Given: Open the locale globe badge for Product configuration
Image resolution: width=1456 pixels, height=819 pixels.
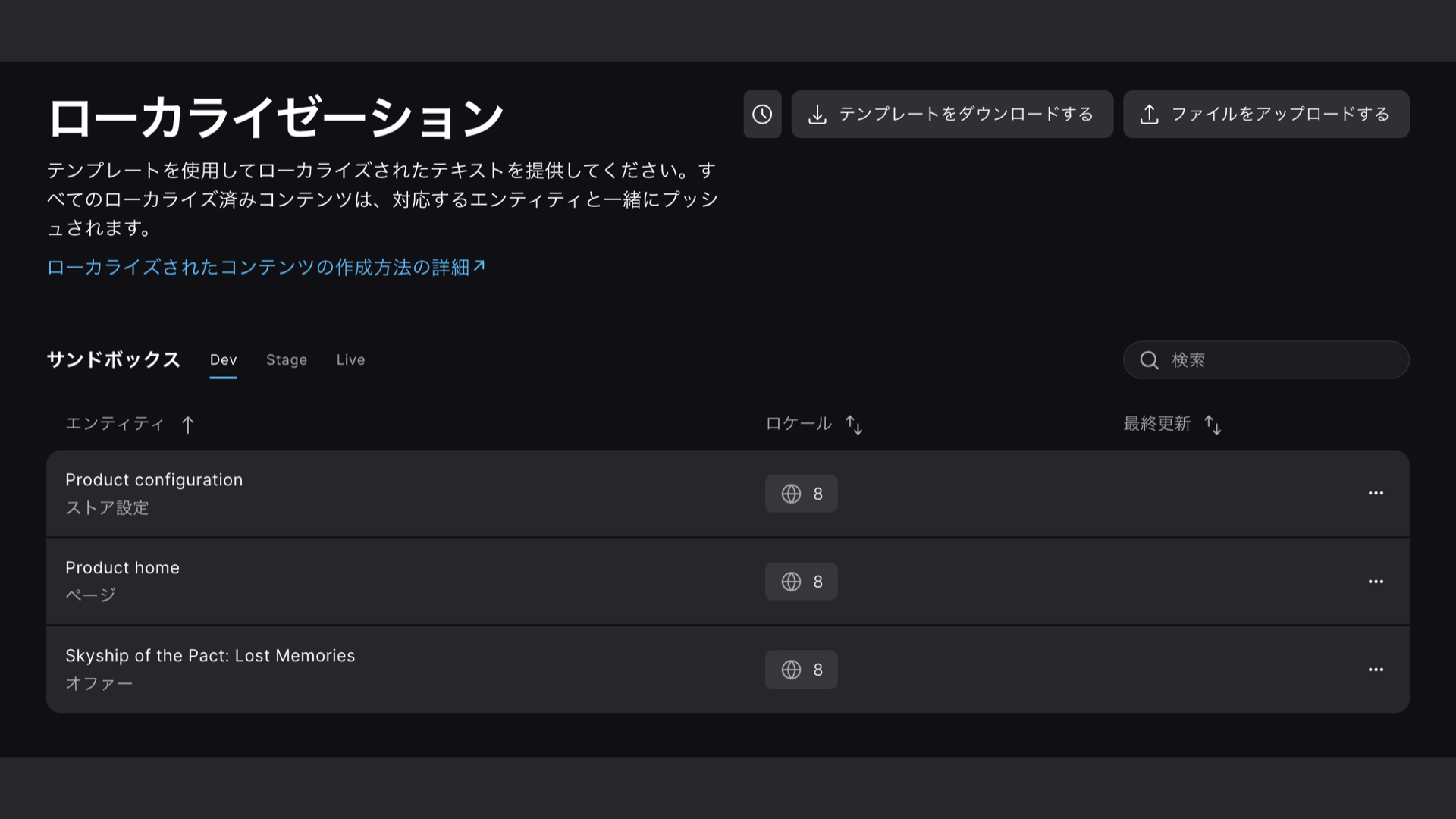Looking at the screenshot, I should point(801,494).
